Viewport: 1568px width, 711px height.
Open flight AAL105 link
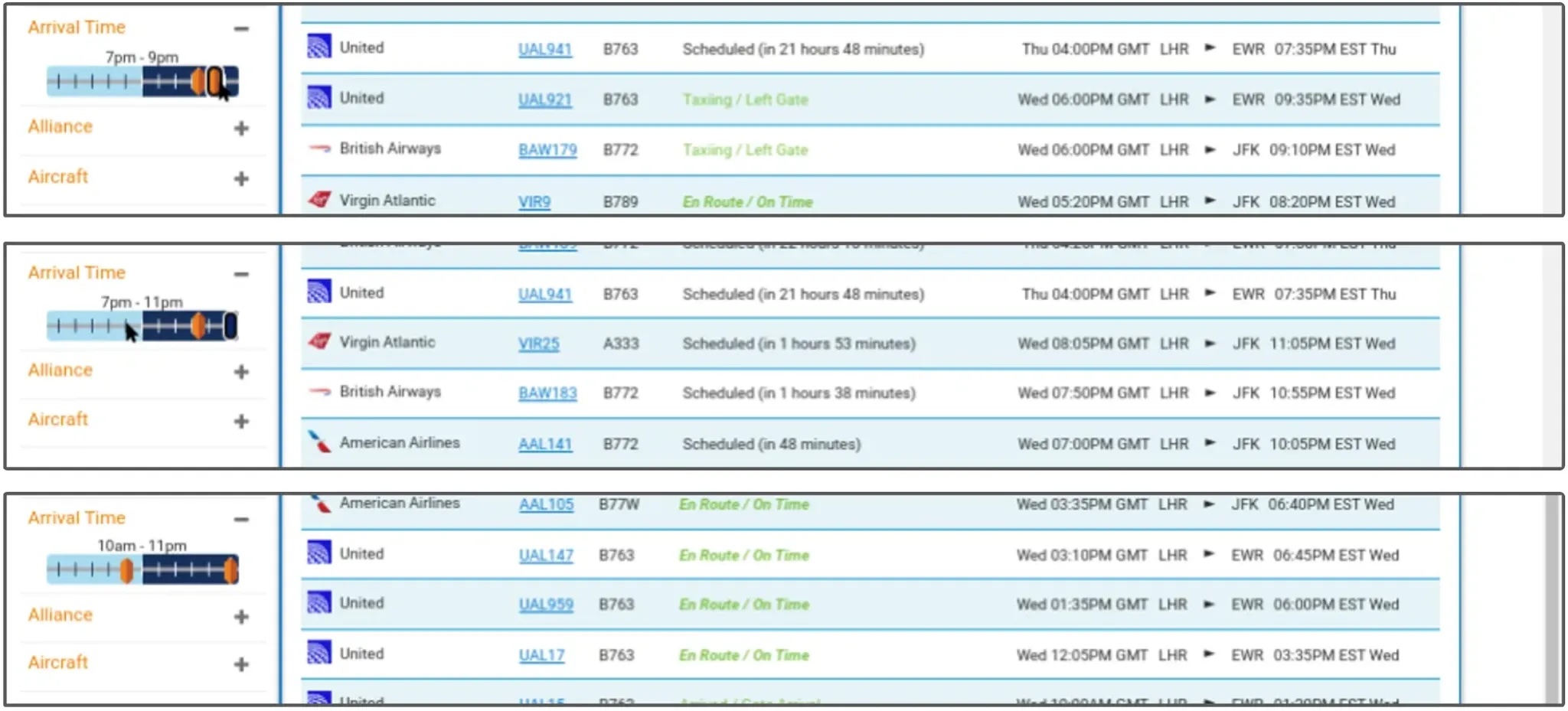pos(546,504)
